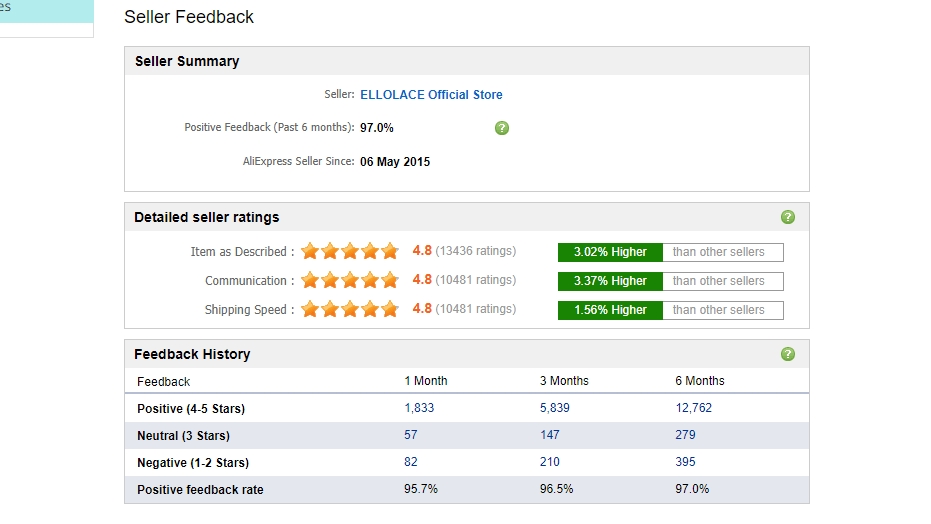Screen dimensions: 931x524
Task: Open 6 Months positive feedback count 12,762
Action: click(694, 408)
